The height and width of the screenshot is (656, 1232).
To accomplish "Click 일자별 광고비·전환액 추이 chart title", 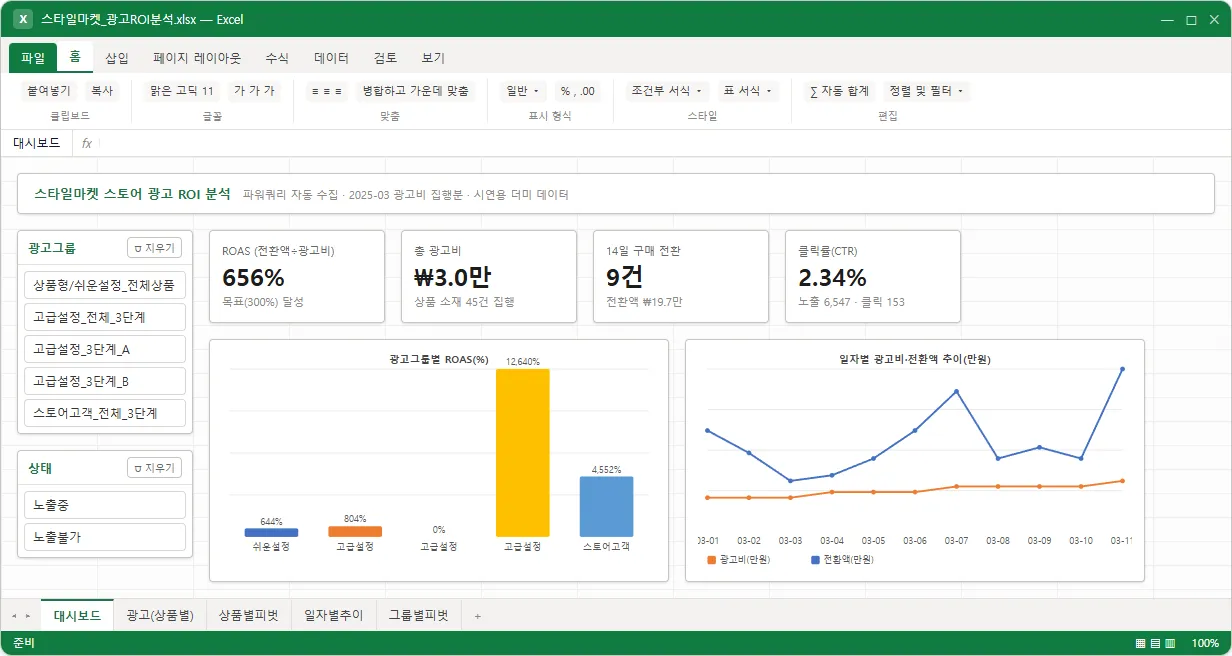I will click(915, 358).
